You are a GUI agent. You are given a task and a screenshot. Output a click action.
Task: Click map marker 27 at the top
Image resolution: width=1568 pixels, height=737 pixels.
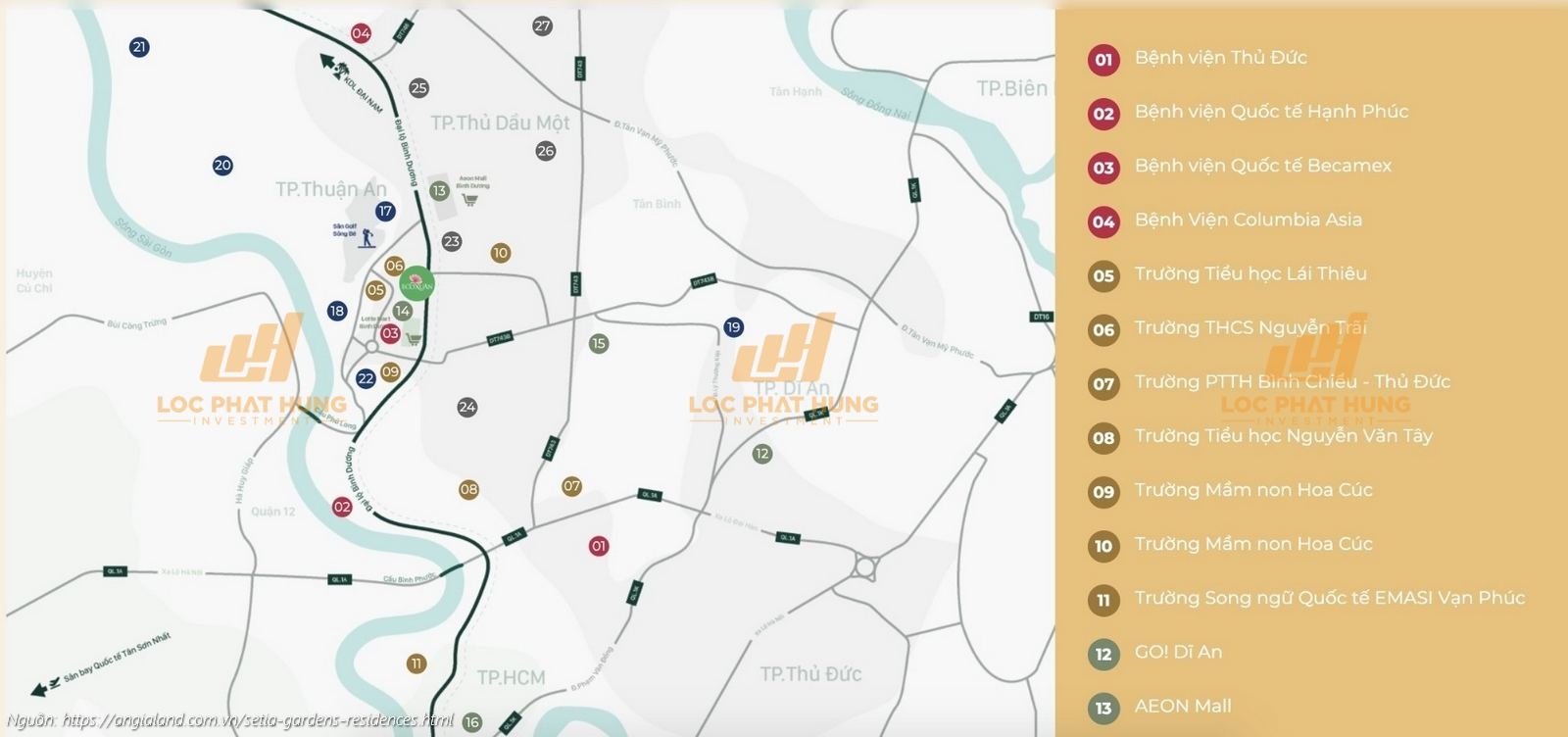click(x=542, y=26)
